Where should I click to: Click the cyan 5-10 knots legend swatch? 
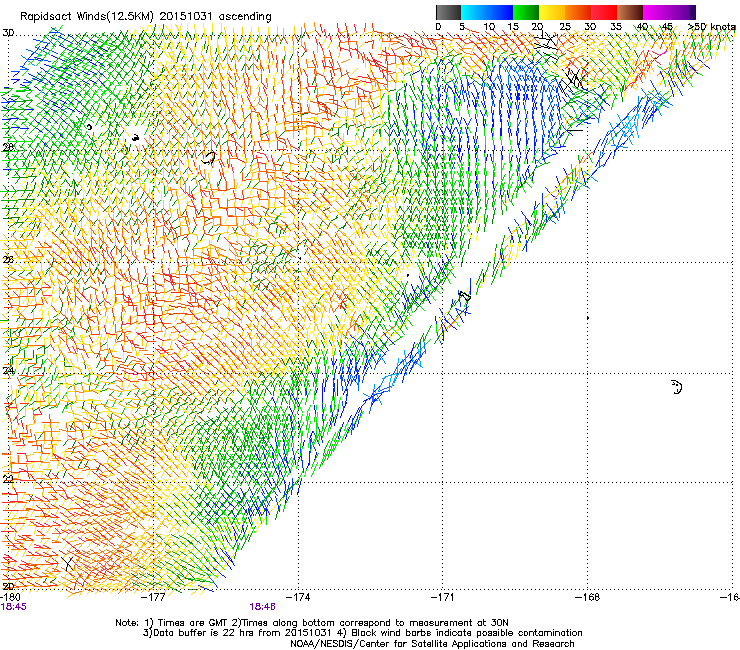(x=473, y=12)
